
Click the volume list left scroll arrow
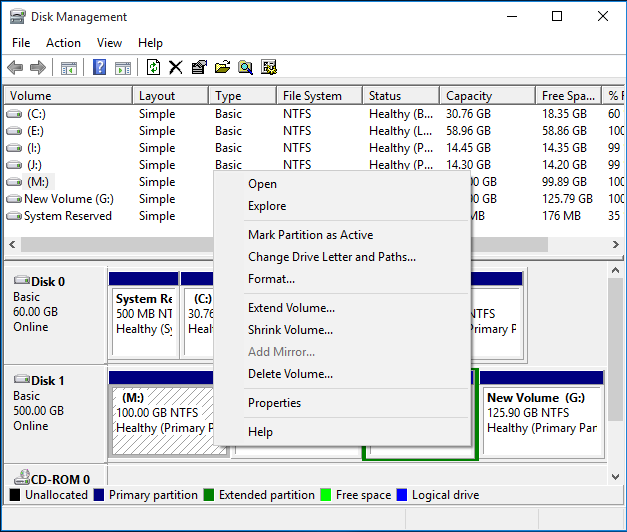click(x=12, y=244)
